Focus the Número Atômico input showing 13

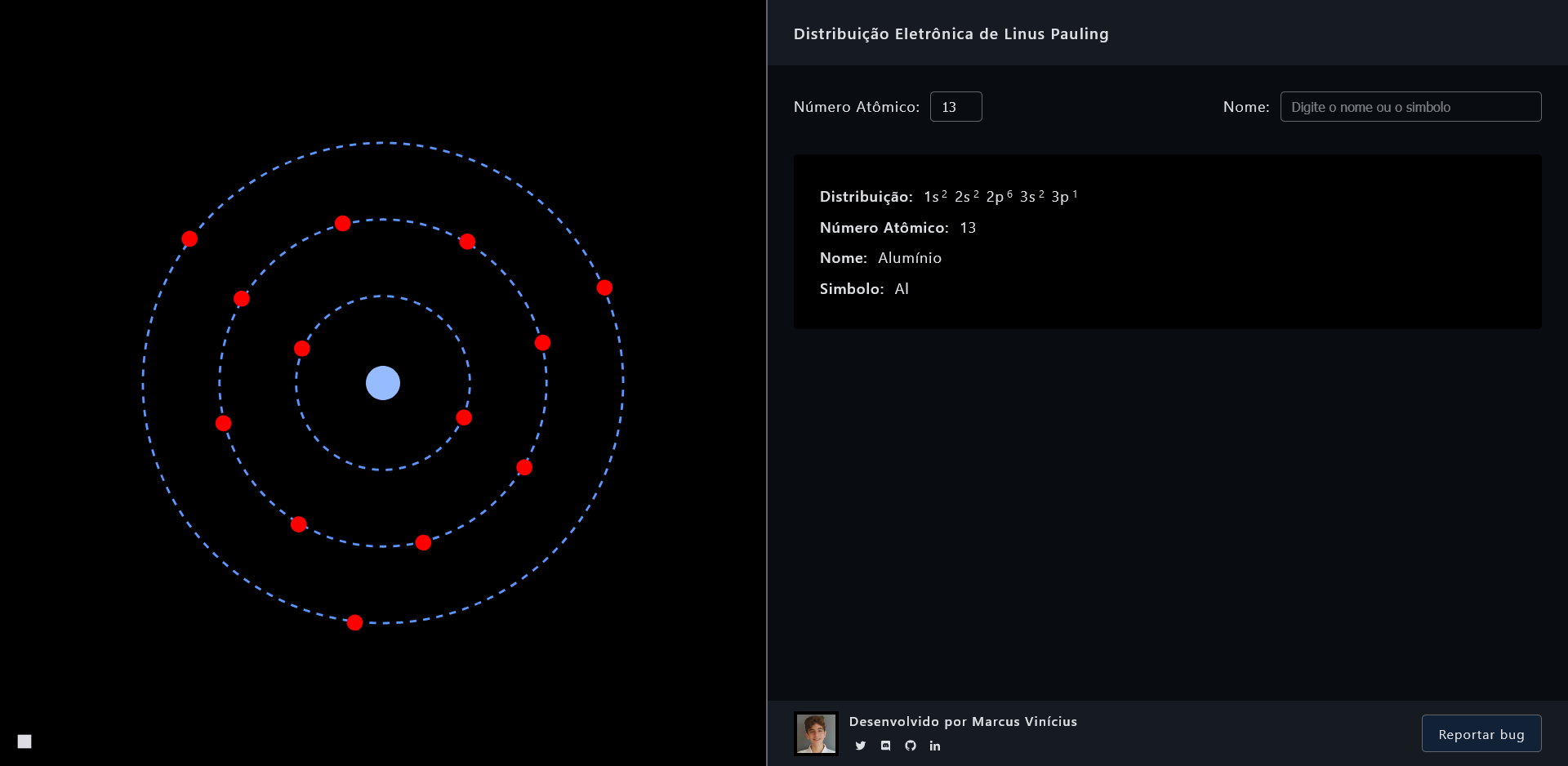pyautogui.click(x=955, y=107)
